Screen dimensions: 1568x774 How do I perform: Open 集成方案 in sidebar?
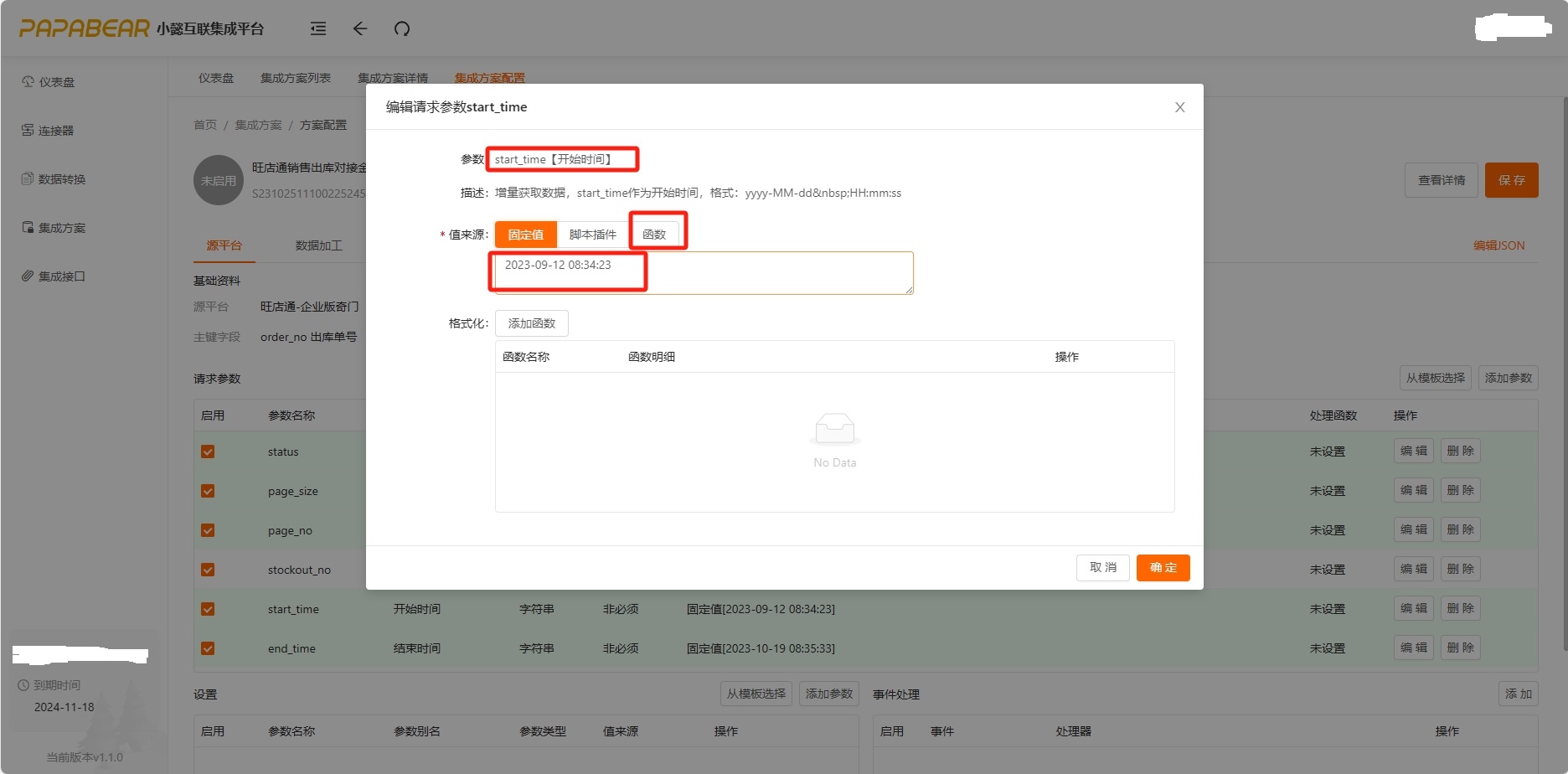(61, 228)
